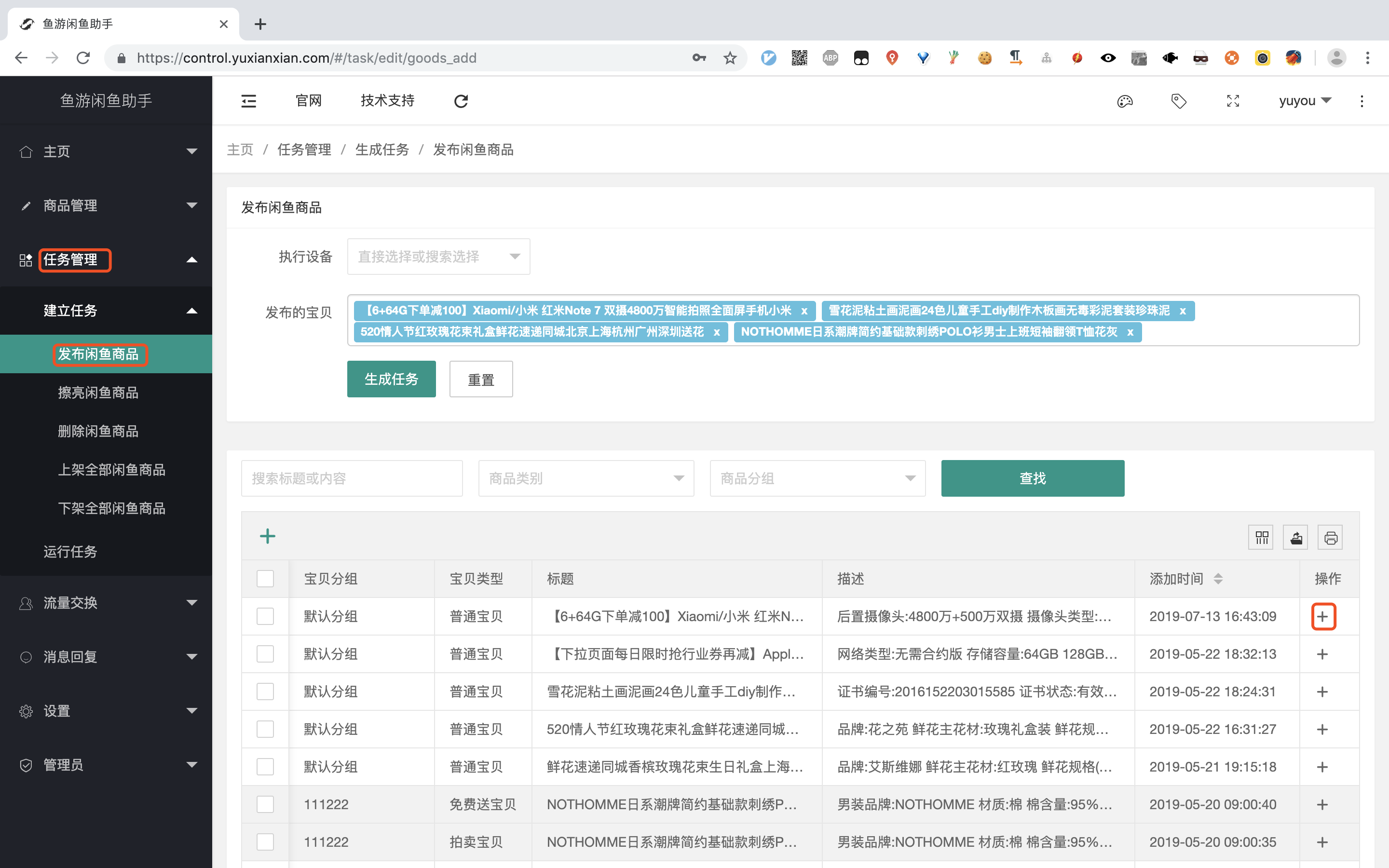The width and height of the screenshot is (1389, 868).
Task: Check the checkbox on the first 111222 group row
Action: point(265,804)
